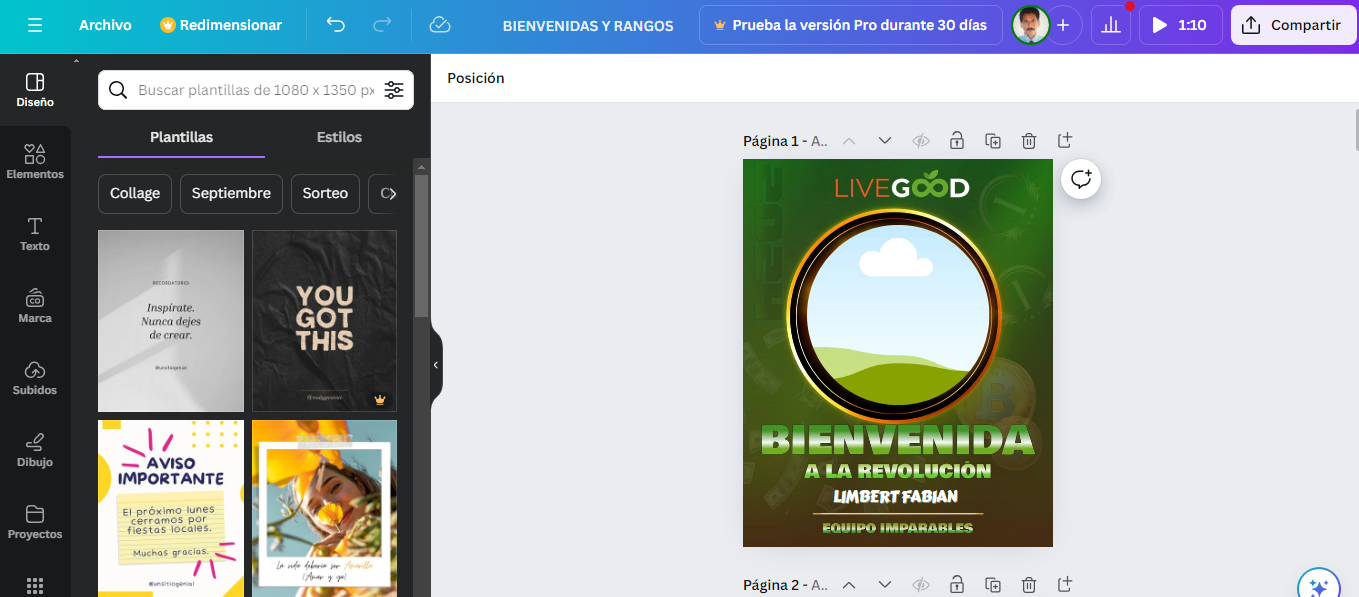Select the 'LIMBERT FABIAN' name text

click(x=896, y=496)
